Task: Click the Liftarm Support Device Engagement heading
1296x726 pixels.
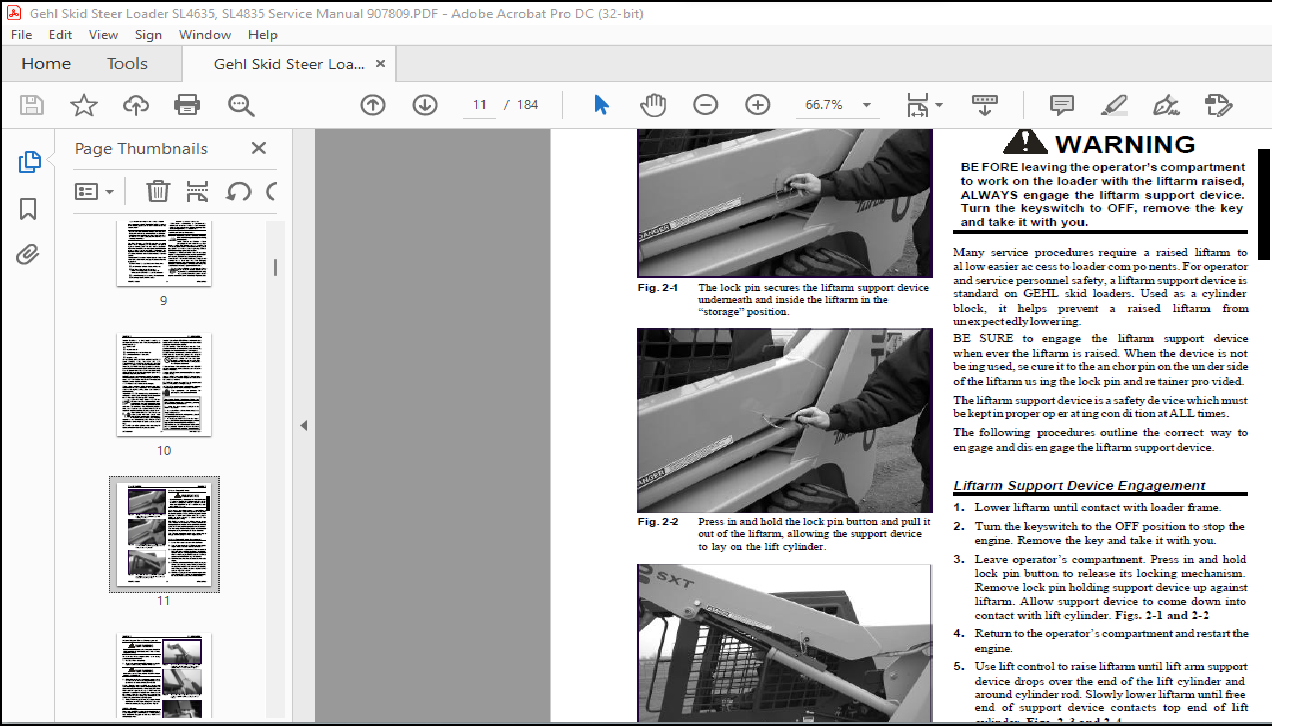Action: coord(1079,486)
